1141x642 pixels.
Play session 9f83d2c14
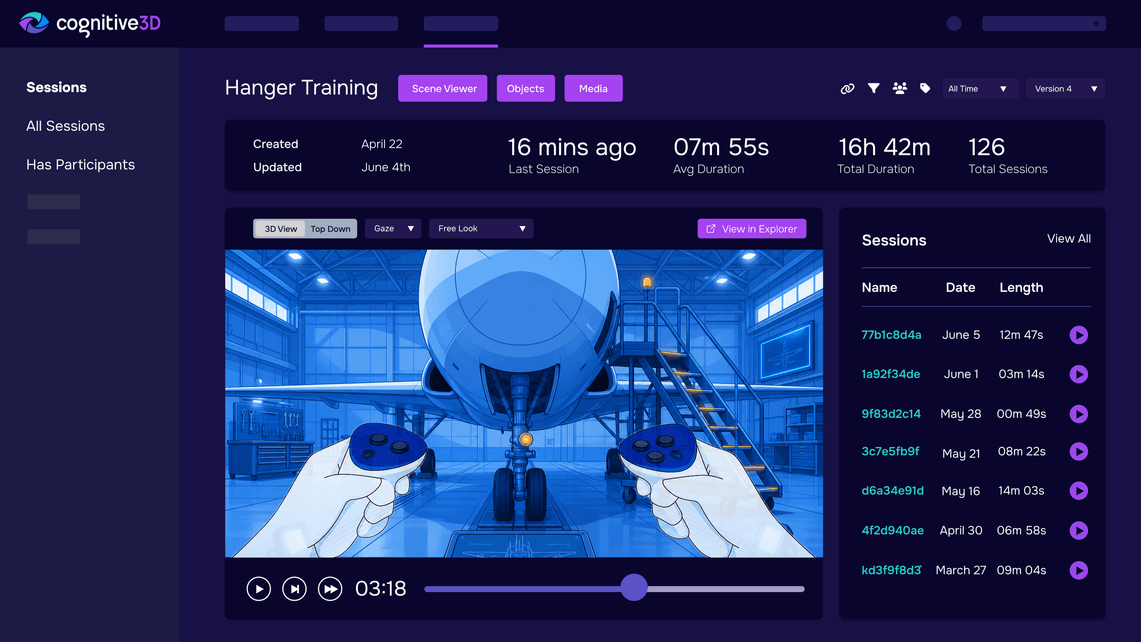(1078, 413)
